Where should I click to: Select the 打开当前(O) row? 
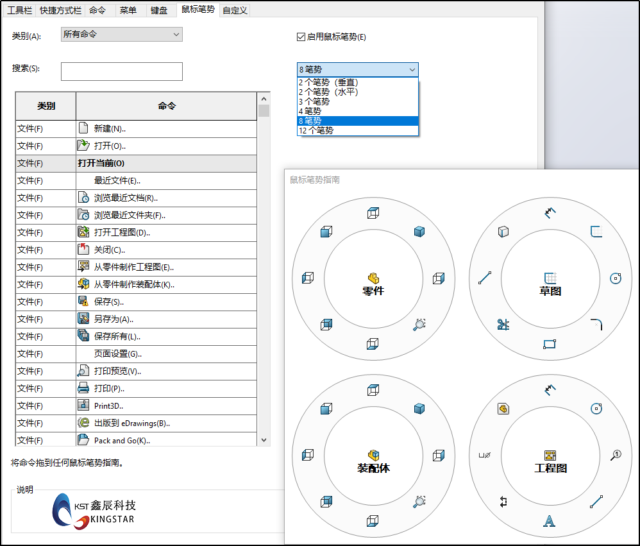pos(136,163)
